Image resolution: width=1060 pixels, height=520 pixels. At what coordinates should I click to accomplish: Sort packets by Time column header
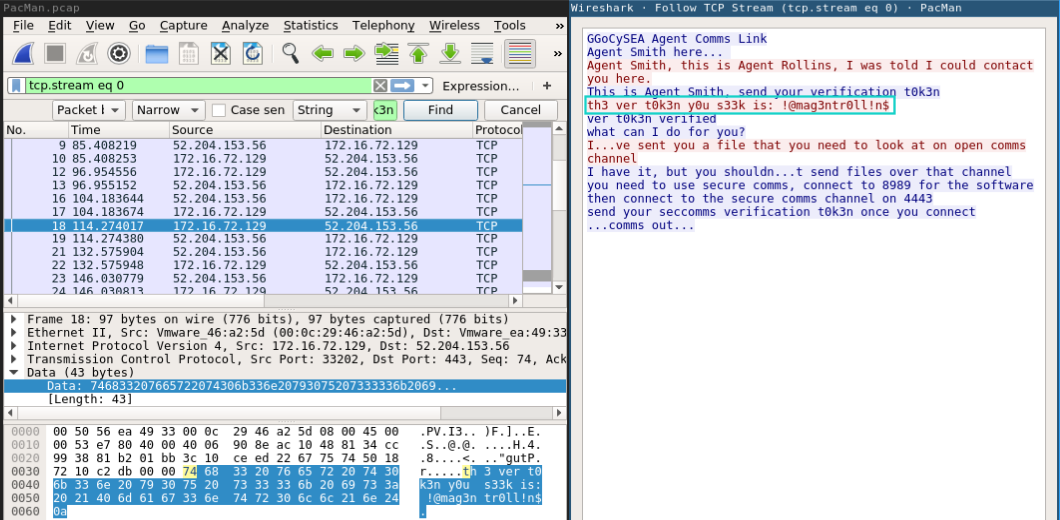click(119, 130)
